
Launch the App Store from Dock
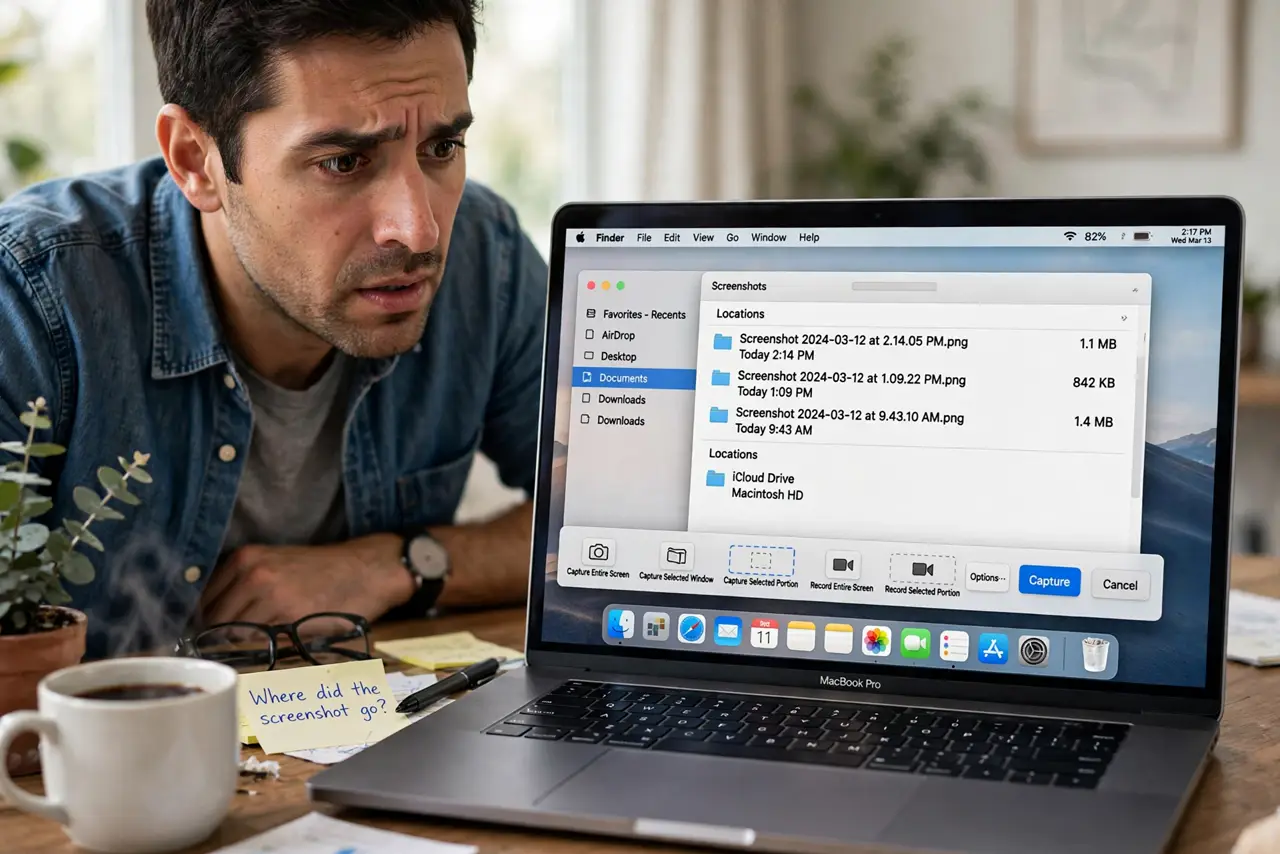[x=993, y=648]
